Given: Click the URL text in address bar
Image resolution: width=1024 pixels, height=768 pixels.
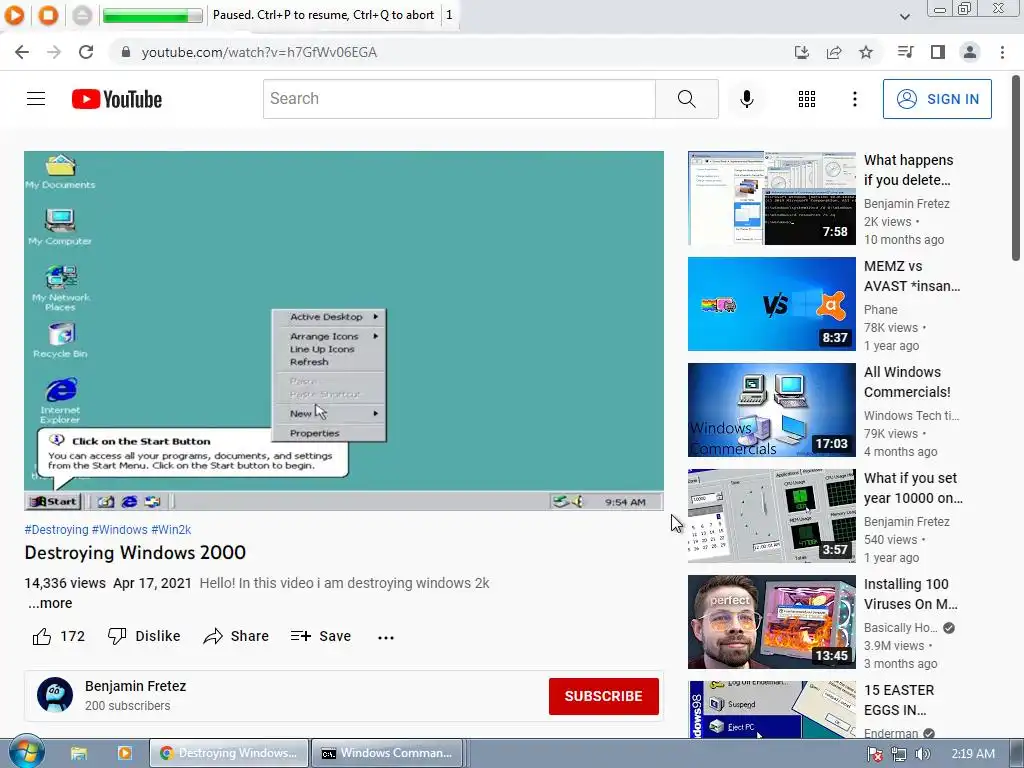Looking at the screenshot, I should (259, 52).
